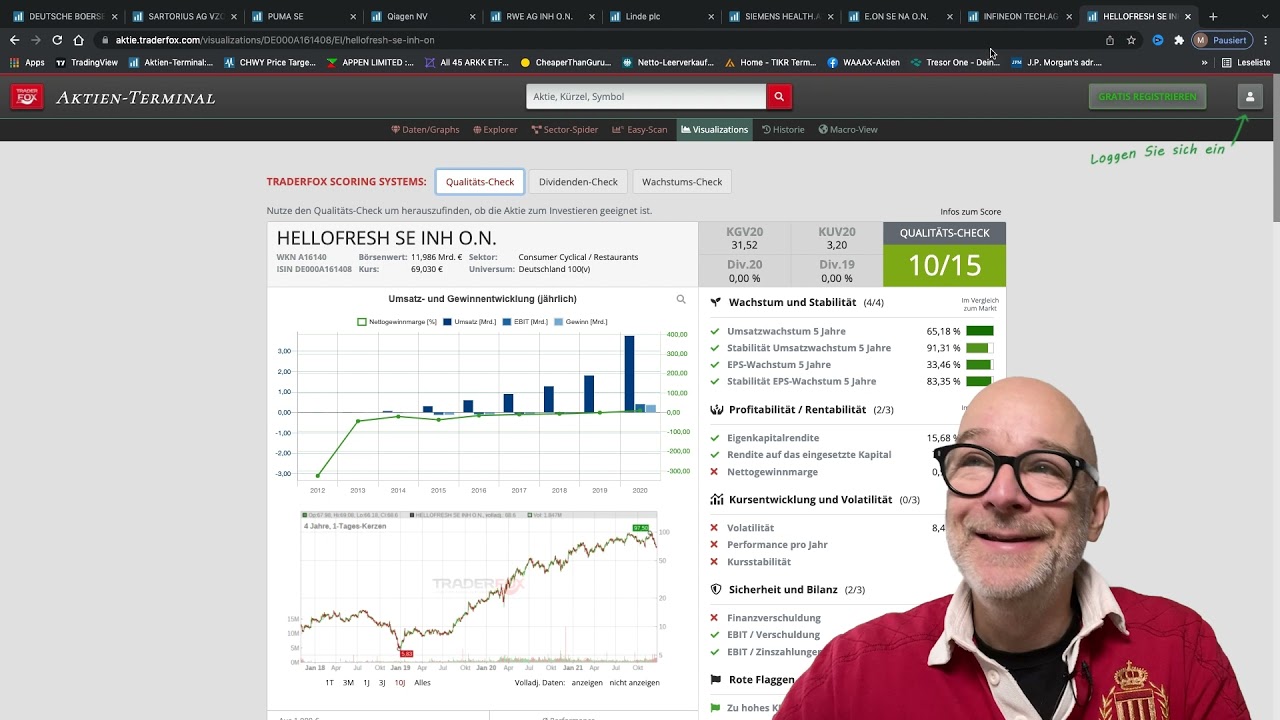The image size is (1280, 720).
Task: Close the HELLOFRESH SE browser tab
Action: tap(1188, 16)
